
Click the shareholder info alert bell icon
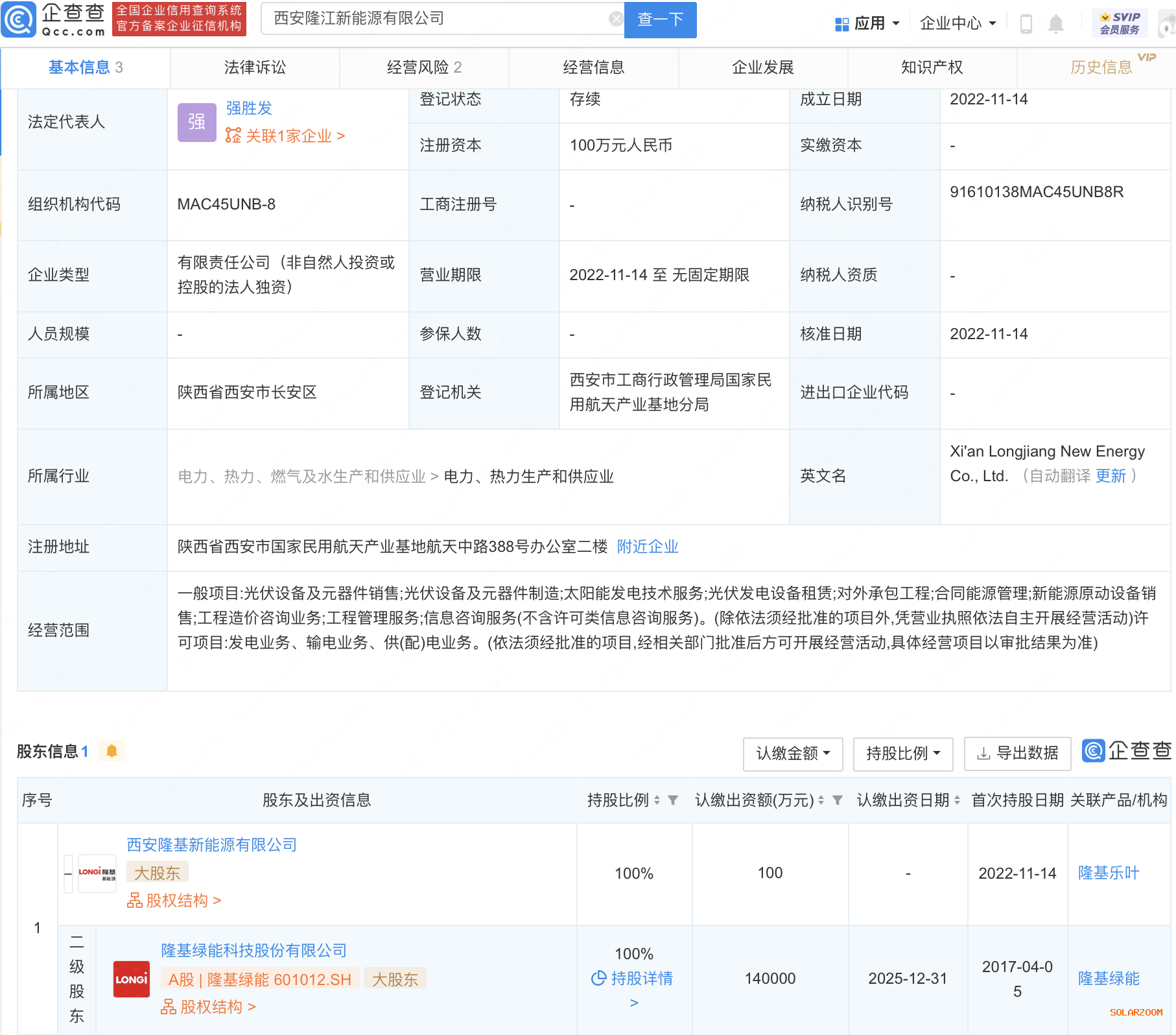(112, 751)
